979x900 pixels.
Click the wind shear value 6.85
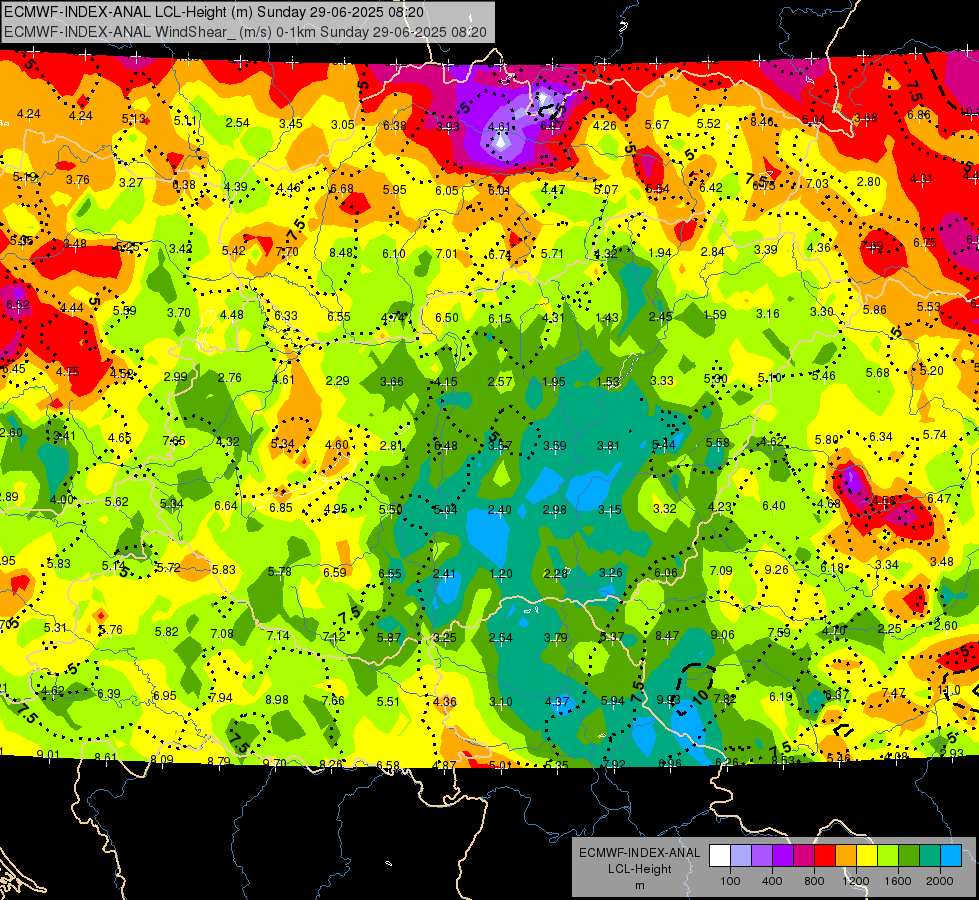point(281,508)
